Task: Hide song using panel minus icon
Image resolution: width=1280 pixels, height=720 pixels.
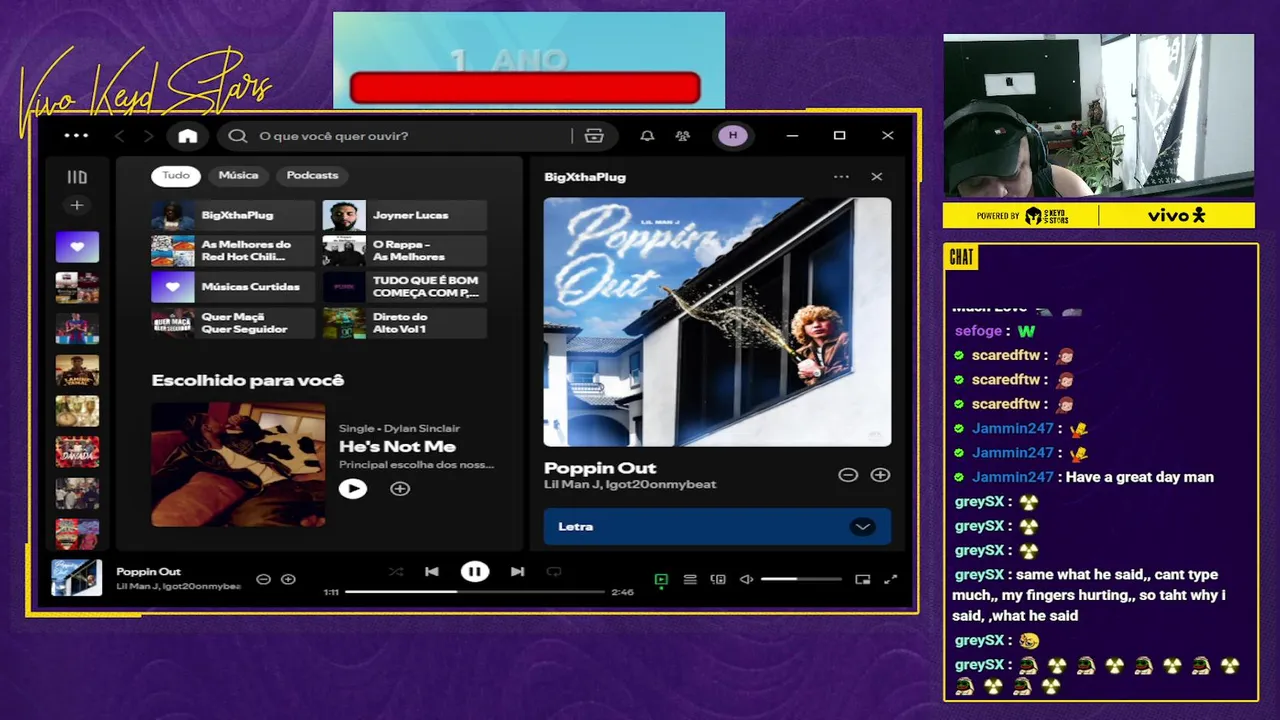Action: [848, 475]
